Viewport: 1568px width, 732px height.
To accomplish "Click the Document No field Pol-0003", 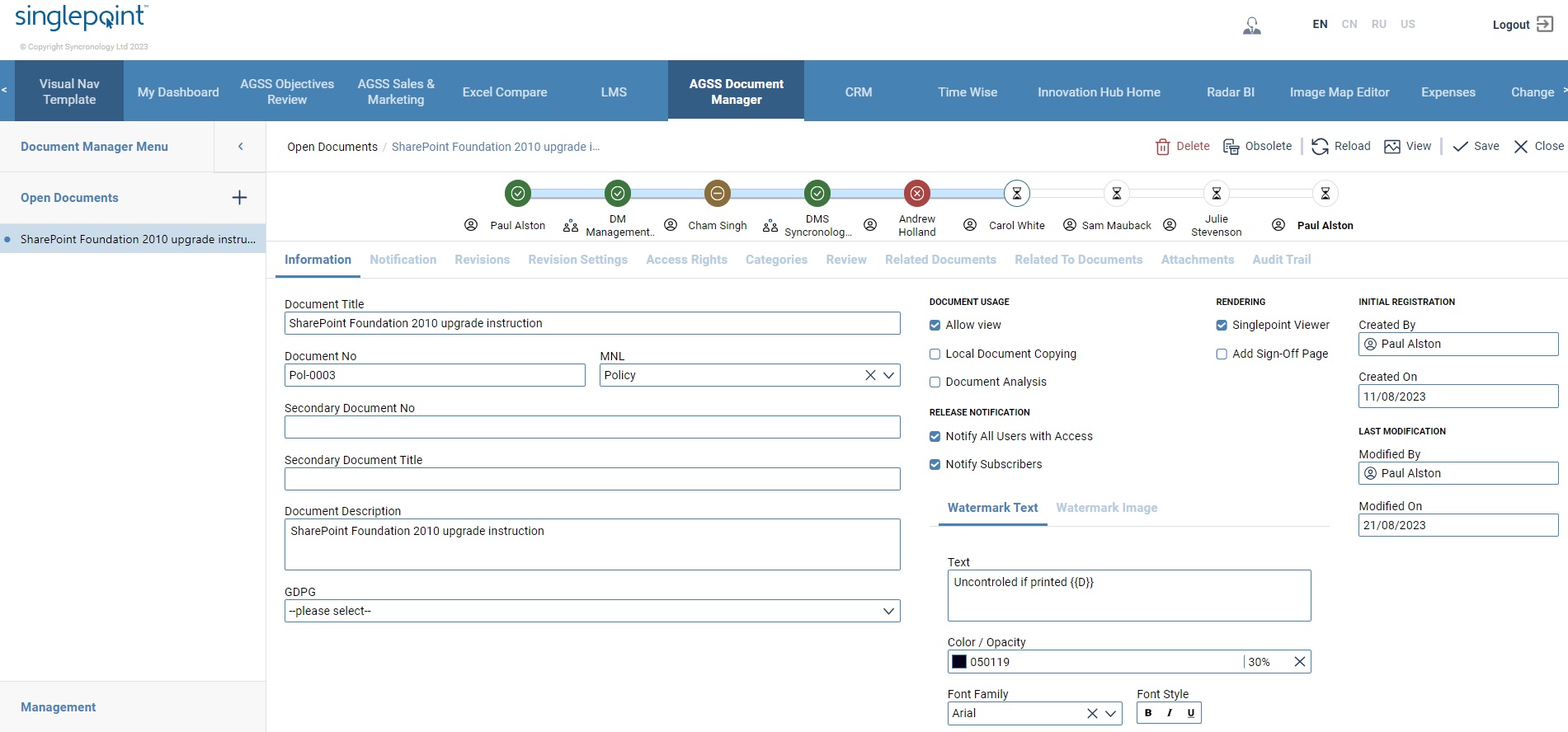I will click(435, 375).
